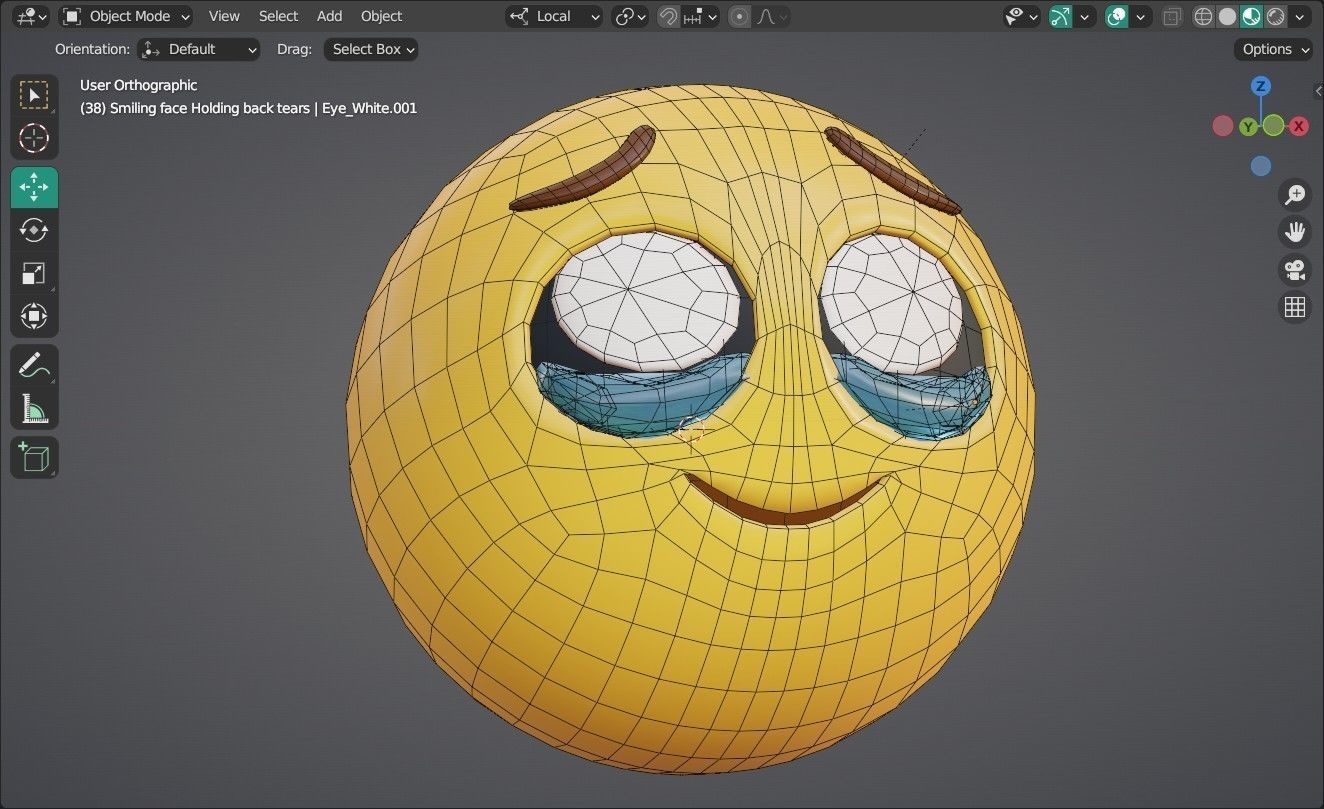Toggle proportional editing
The height and width of the screenshot is (809, 1324).
[739, 16]
